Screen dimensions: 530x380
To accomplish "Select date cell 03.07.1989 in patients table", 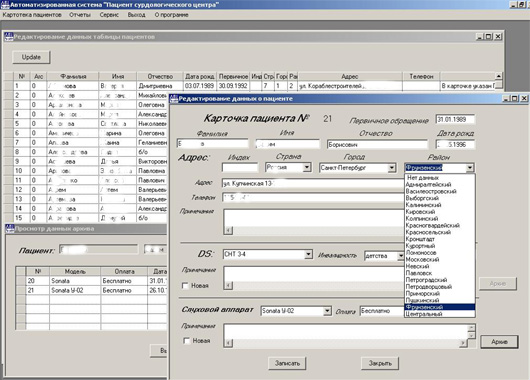I will click(x=199, y=86).
